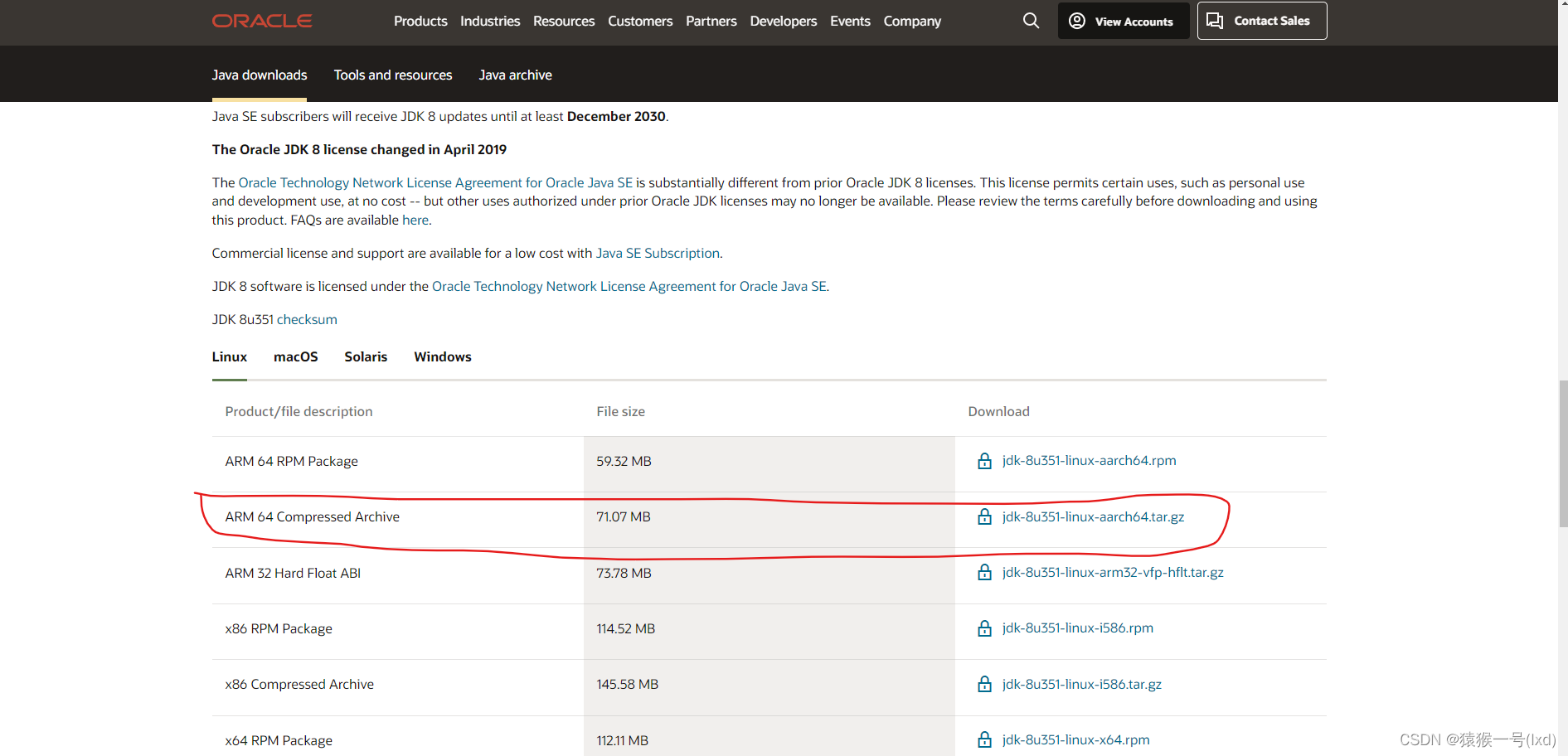Open the Developers menu
This screenshot has width=1568, height=756.
pos(784,21)
